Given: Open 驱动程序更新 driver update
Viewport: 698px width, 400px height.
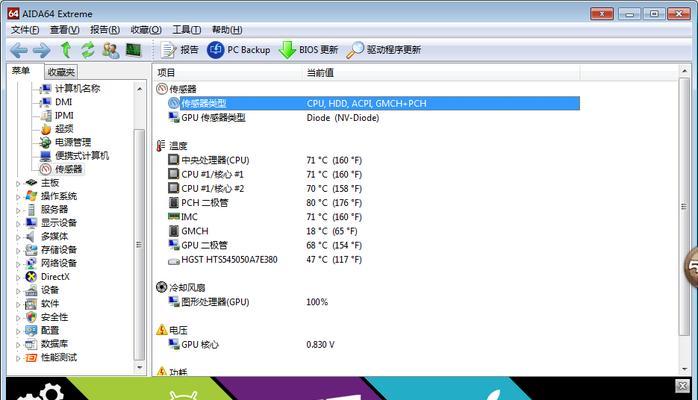Looking at the screenshot, I should coord(384,50).
